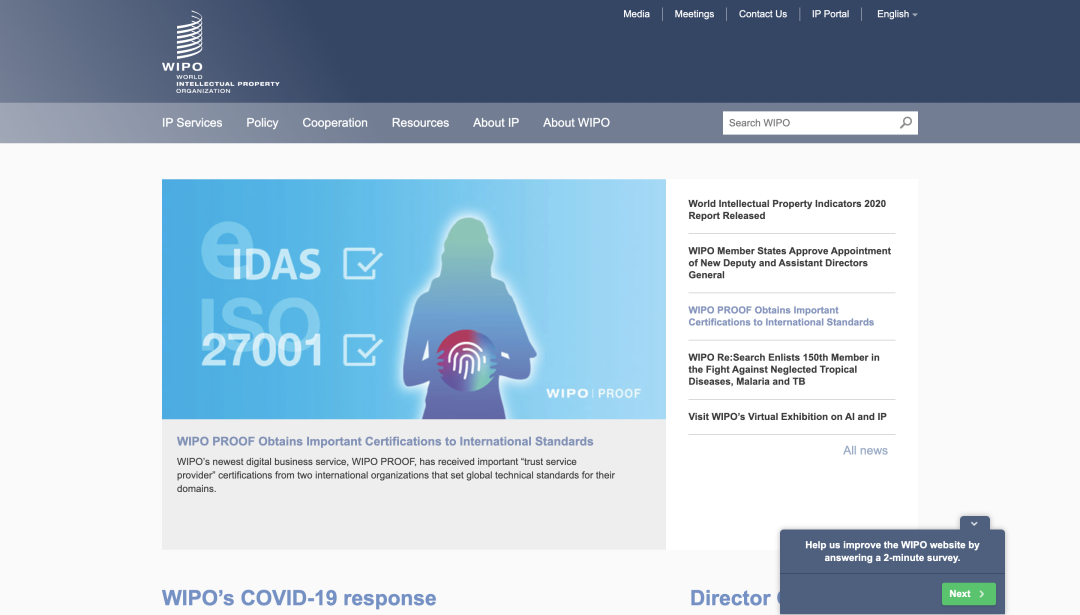
Task: Open the English language dropdown
Action: [897, 14]
